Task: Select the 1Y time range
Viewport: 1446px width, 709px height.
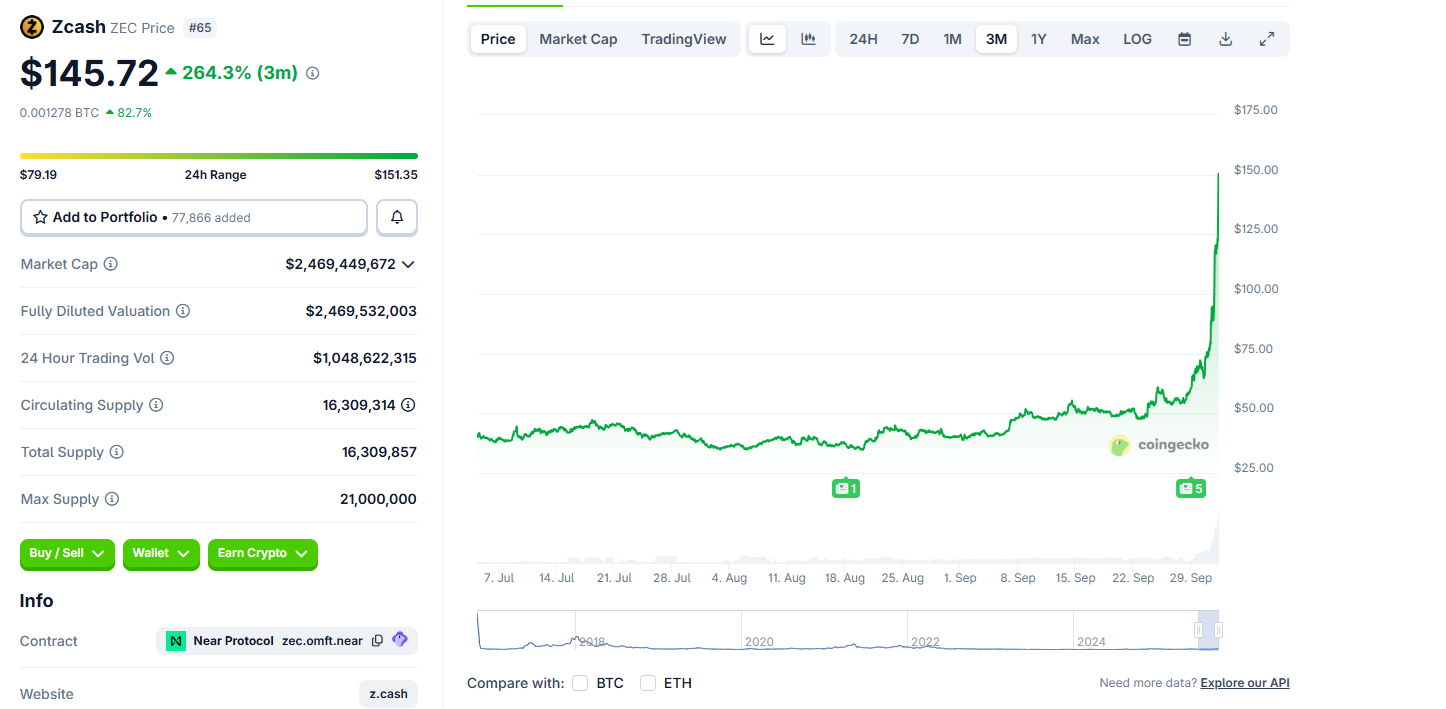Action: pos(1039,39)
